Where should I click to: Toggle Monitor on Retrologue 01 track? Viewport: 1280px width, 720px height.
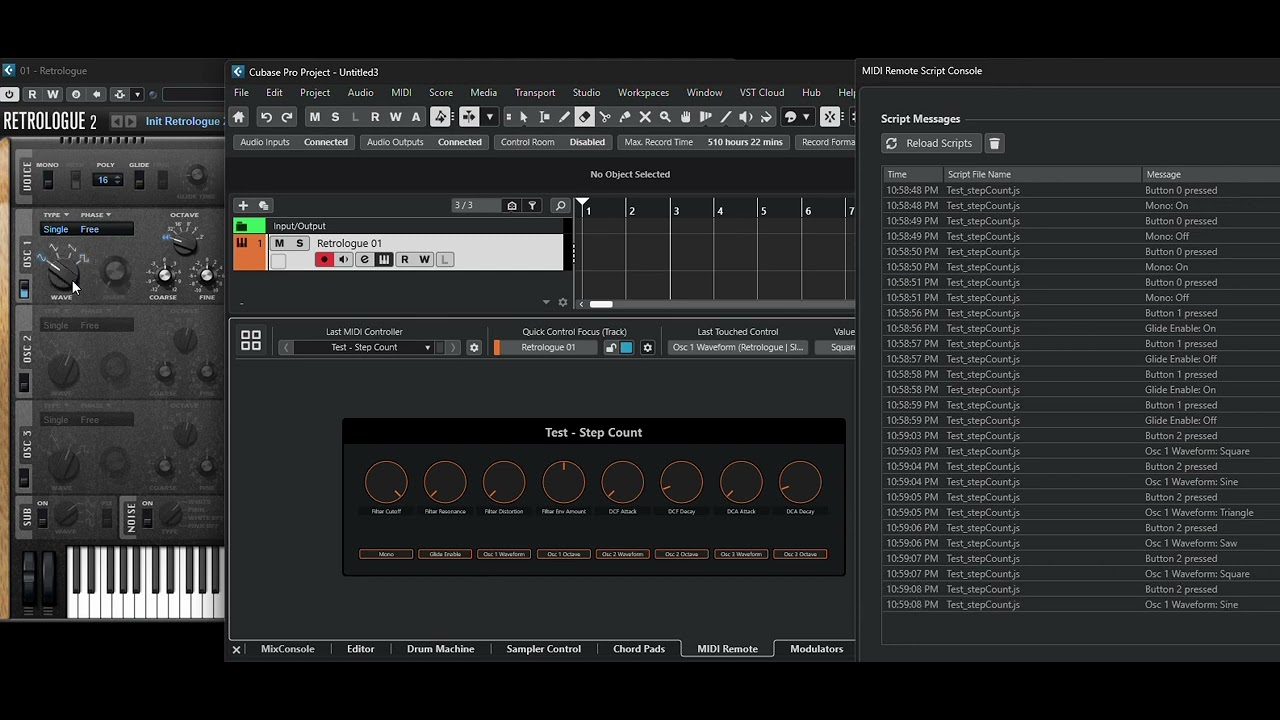pyautogui.click(x=344, y=260)
